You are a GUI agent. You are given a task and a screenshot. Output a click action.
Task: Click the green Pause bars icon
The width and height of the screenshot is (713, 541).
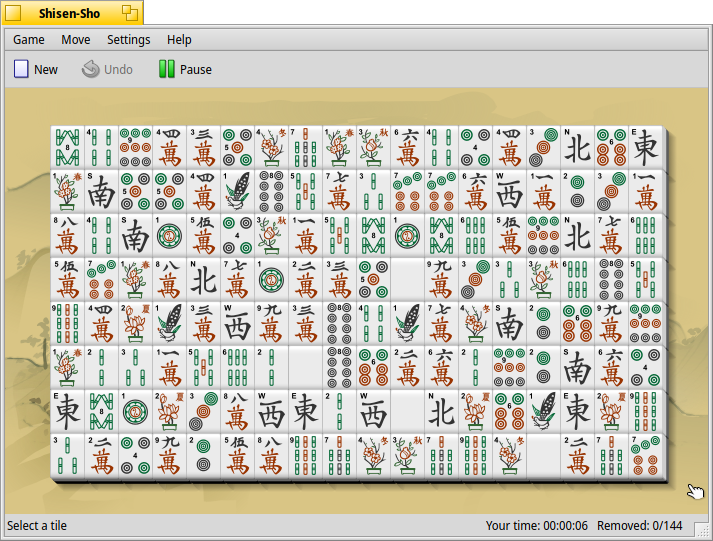(x=166, y=70)
